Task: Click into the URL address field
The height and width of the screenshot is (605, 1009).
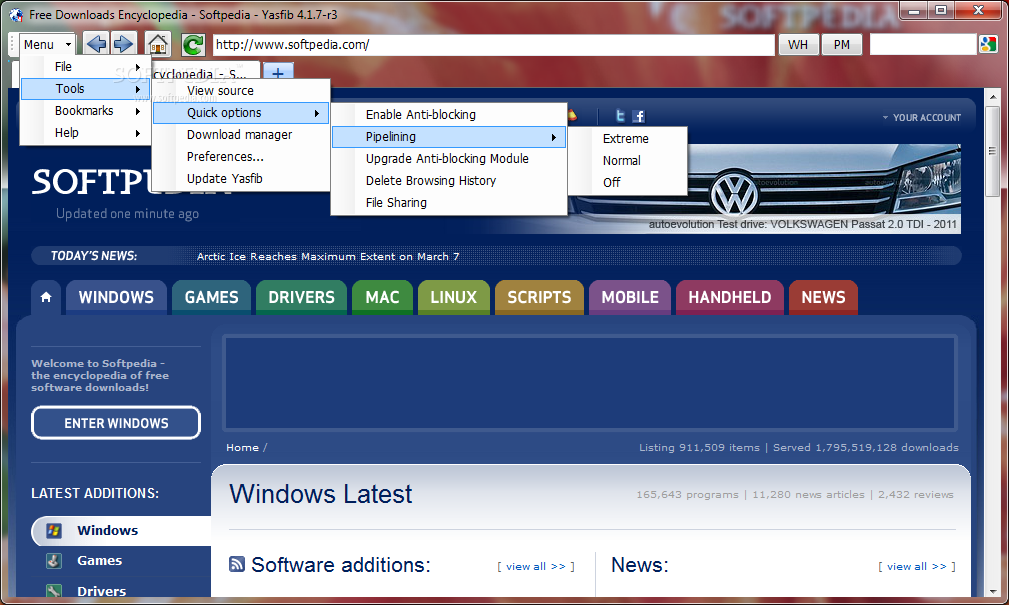Action: point(493,44)
